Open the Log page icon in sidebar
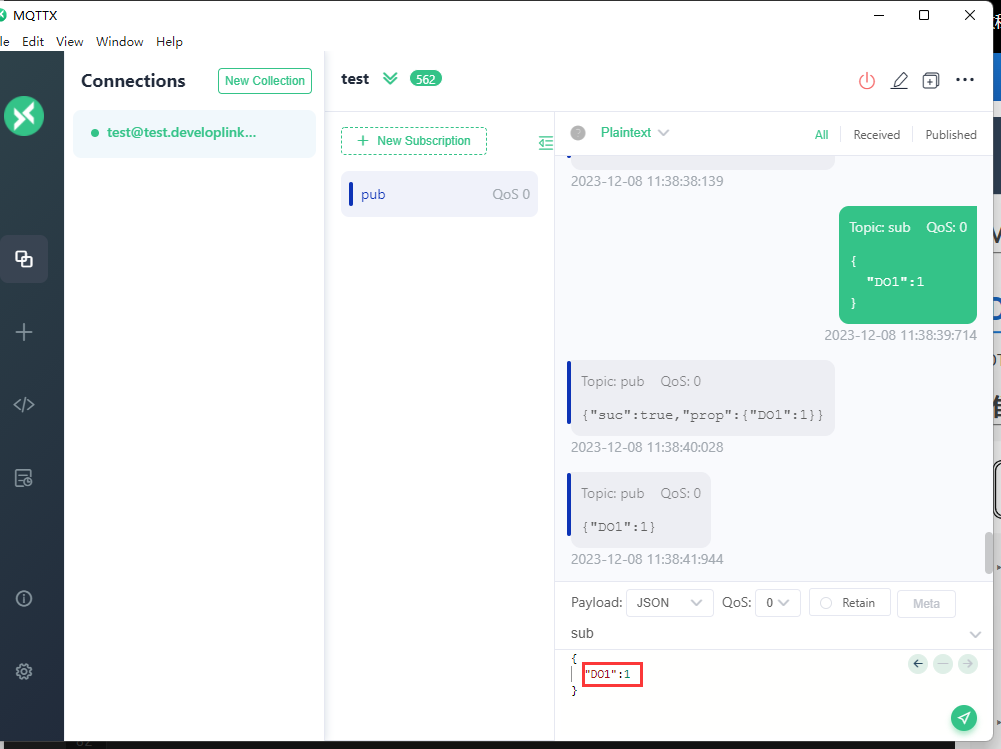This screenshot has height=749, width=1001. [x=24, y=478]
